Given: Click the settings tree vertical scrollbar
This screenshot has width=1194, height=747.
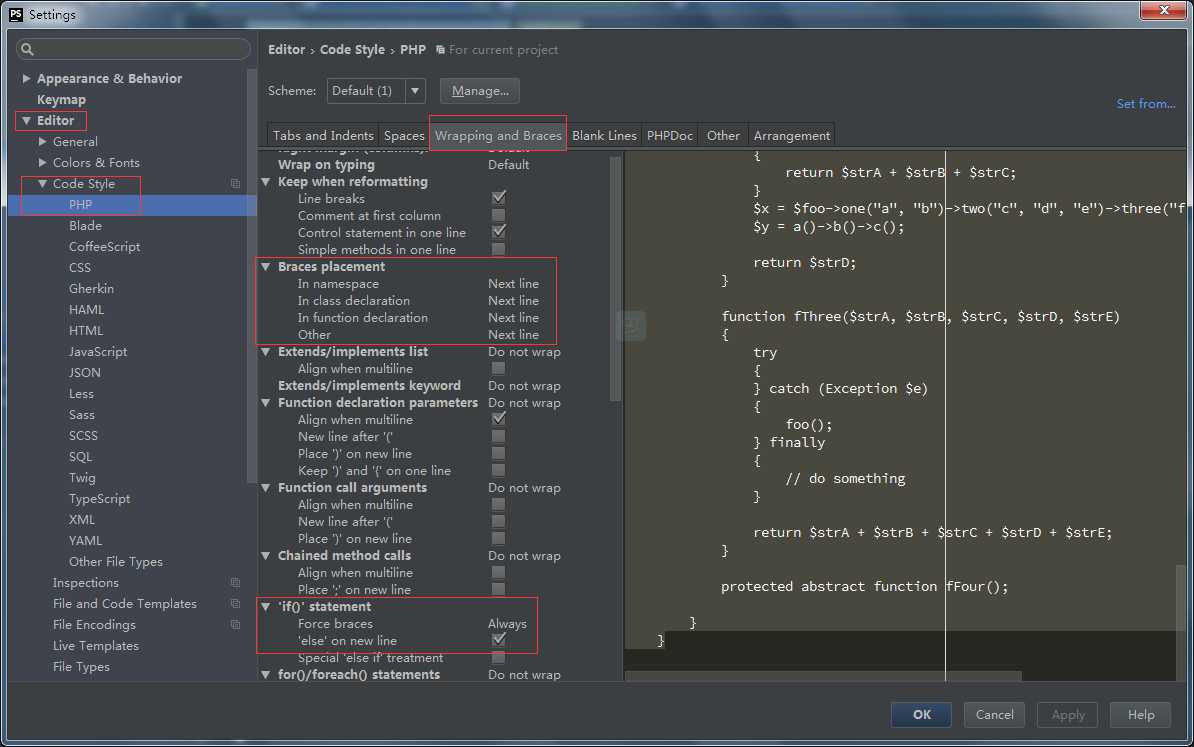Looking at the screenshot, I should (251, 278).
